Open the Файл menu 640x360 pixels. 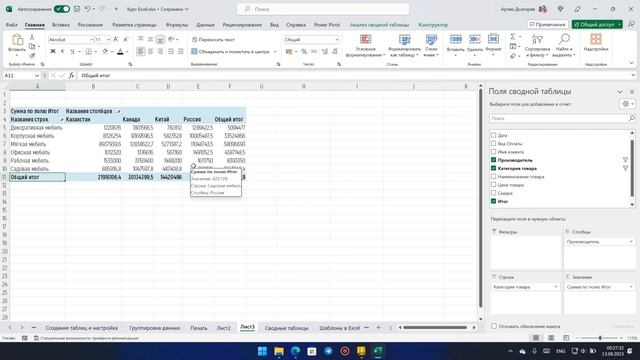11,25
